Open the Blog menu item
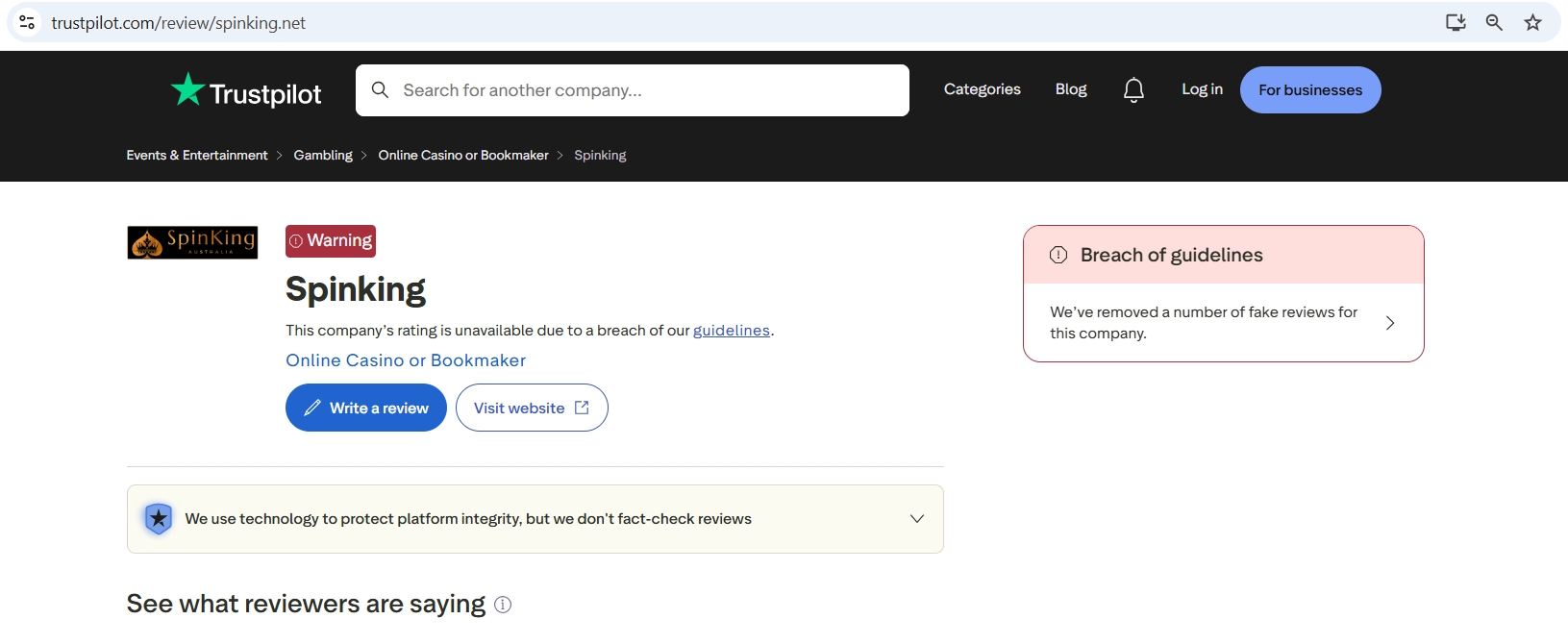This screenshot has height=644, width=1568. tap(1071, 89)
